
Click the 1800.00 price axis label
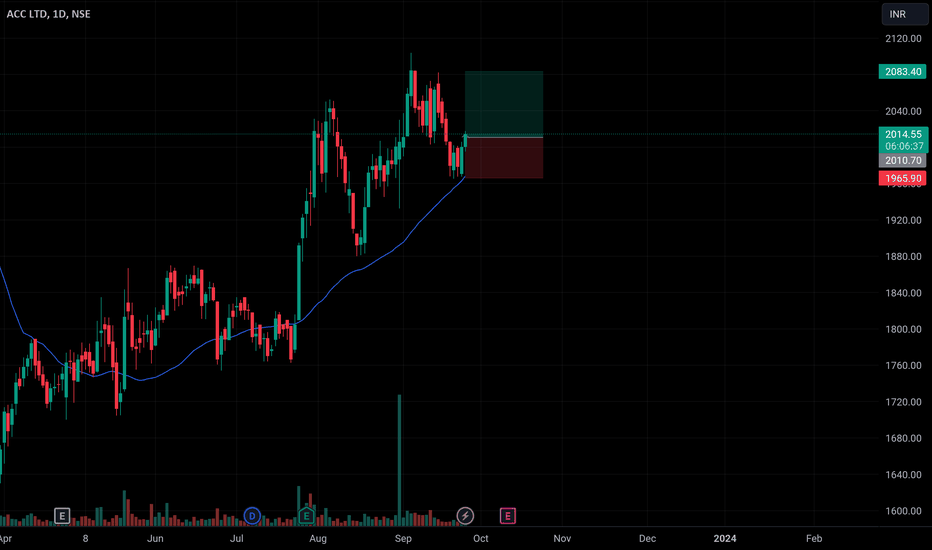pyautogui.click(x=903, y=329)
